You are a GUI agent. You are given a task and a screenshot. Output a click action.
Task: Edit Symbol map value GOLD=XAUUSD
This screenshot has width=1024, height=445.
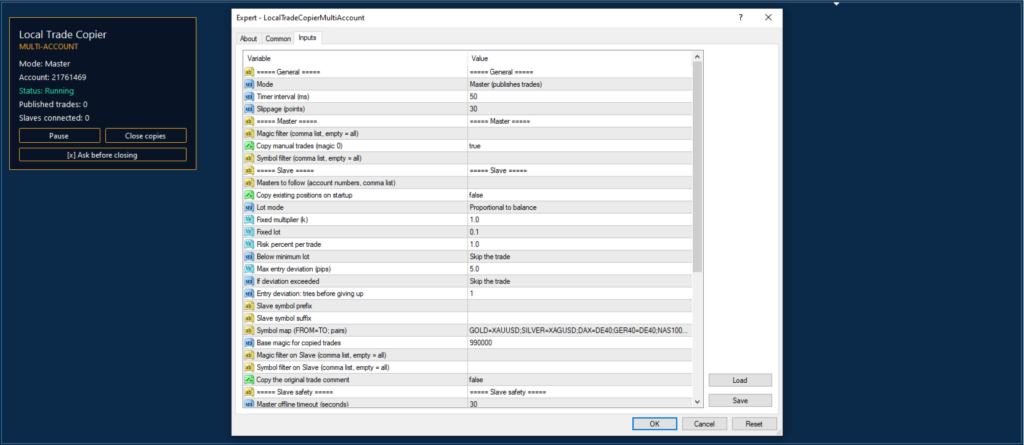[x=579, y=331]
